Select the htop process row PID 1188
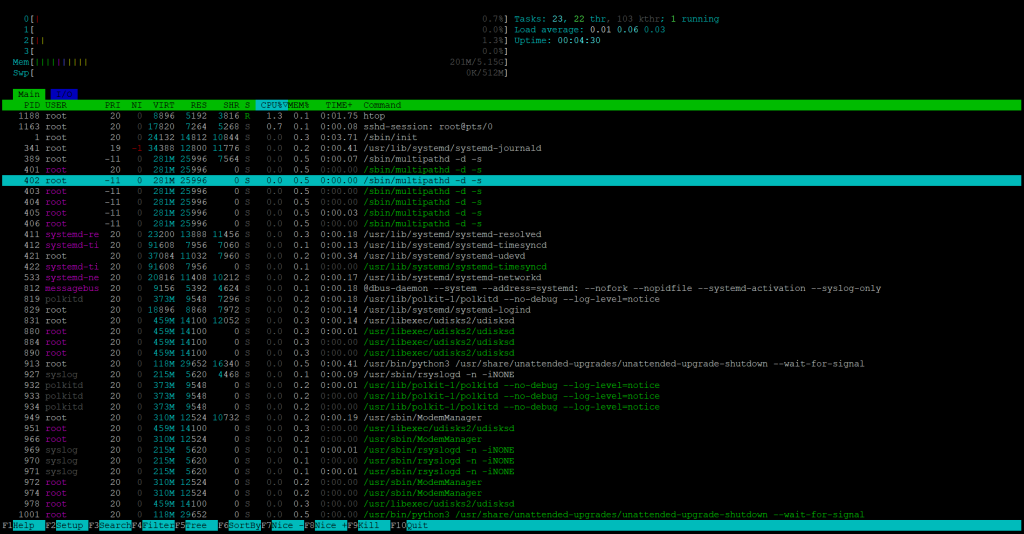 (380, 116)
